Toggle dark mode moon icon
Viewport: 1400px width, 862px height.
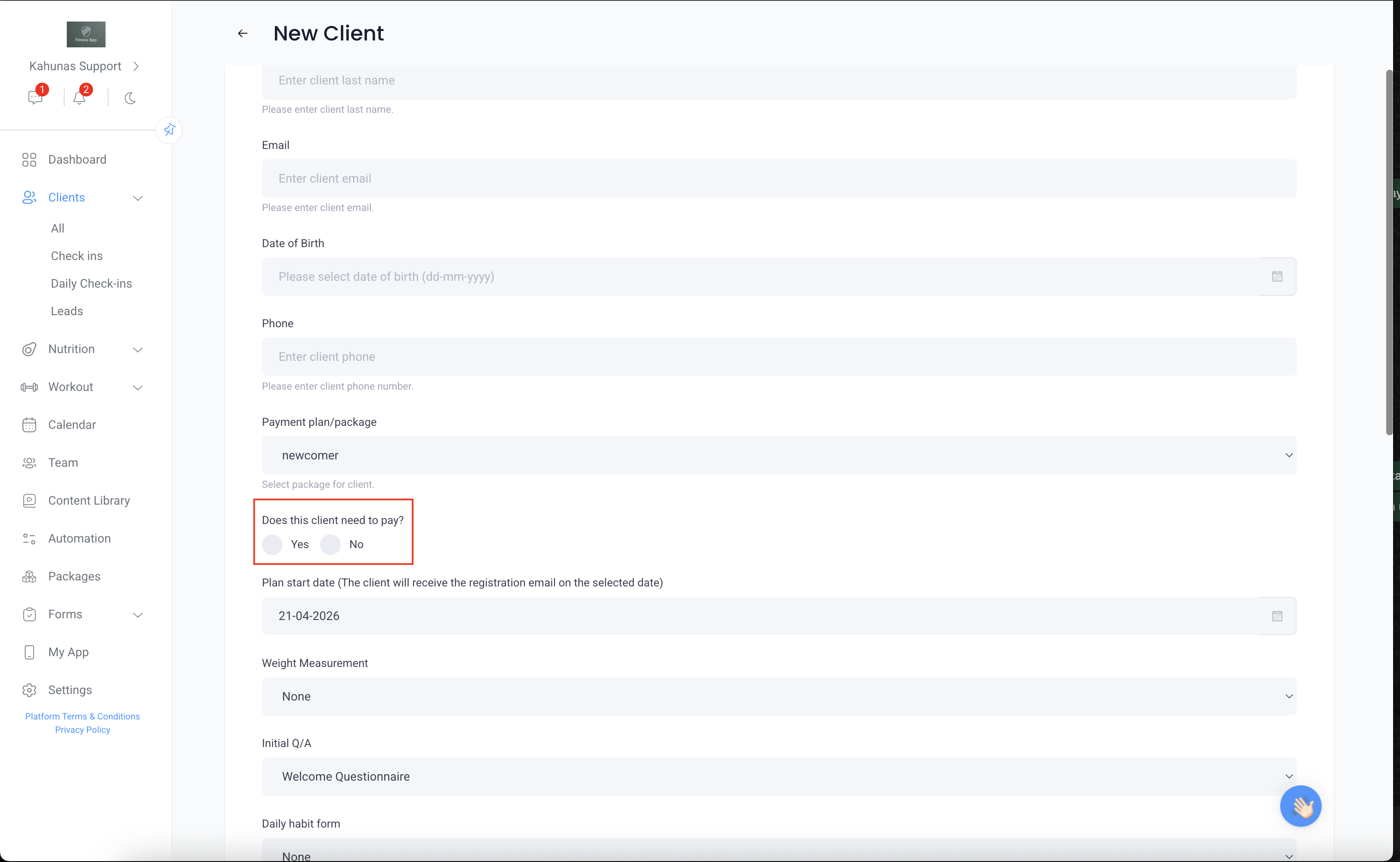click(130, 98)
